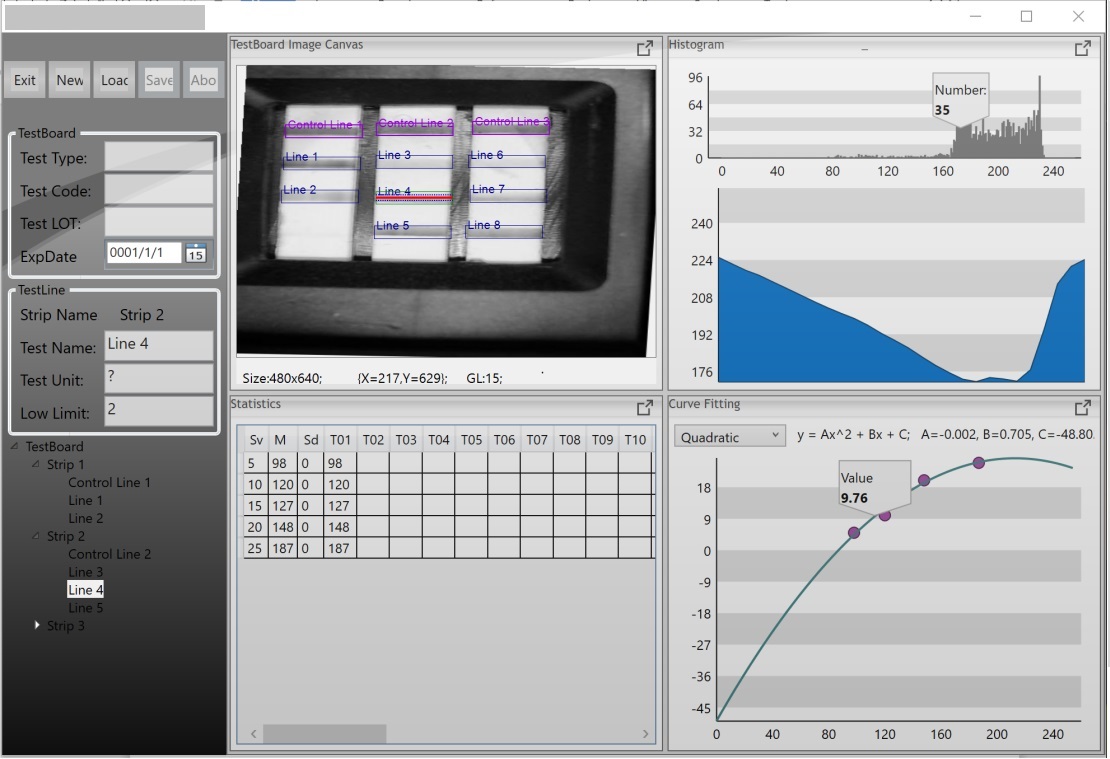The width and height of the screenshot is (1110, 759).
Task: Open the ExpDate calendar picker
Action: point(196,253)
